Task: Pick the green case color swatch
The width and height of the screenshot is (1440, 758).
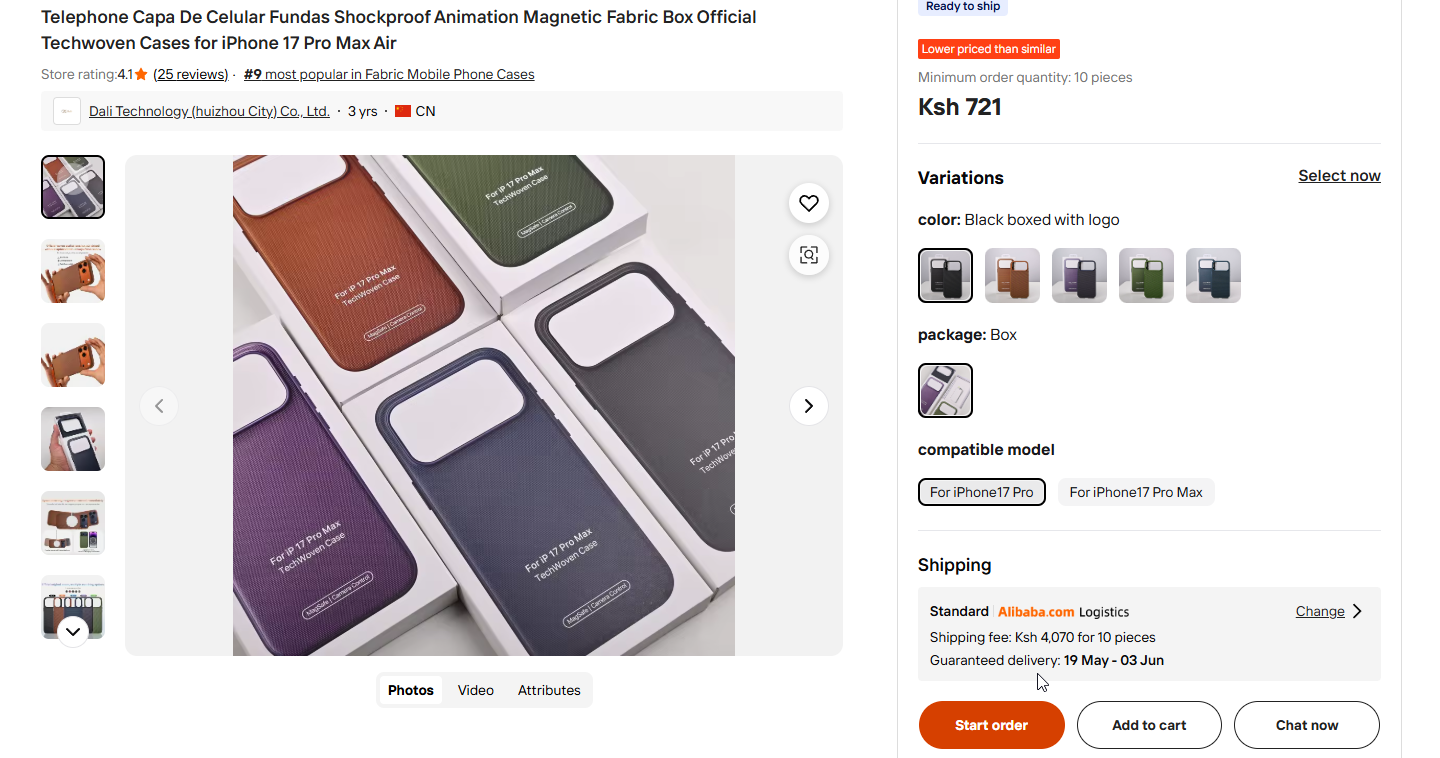Action: (1146, 275)
